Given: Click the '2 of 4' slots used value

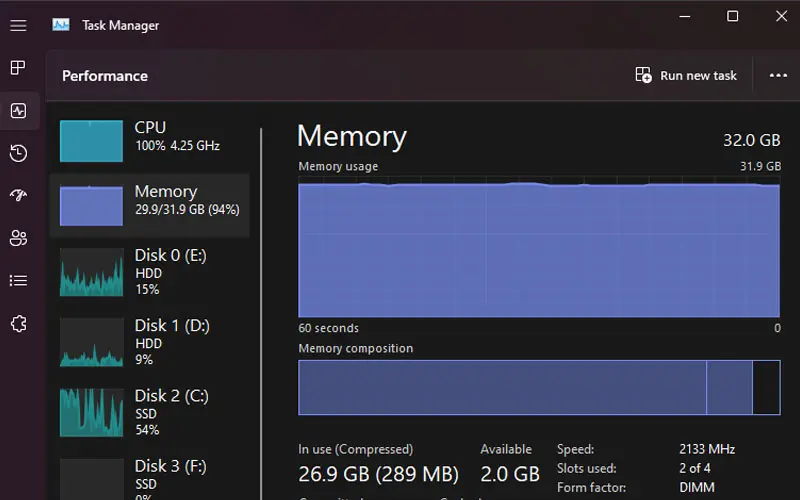Looking at the screenshot, I should tap(694, 468).
